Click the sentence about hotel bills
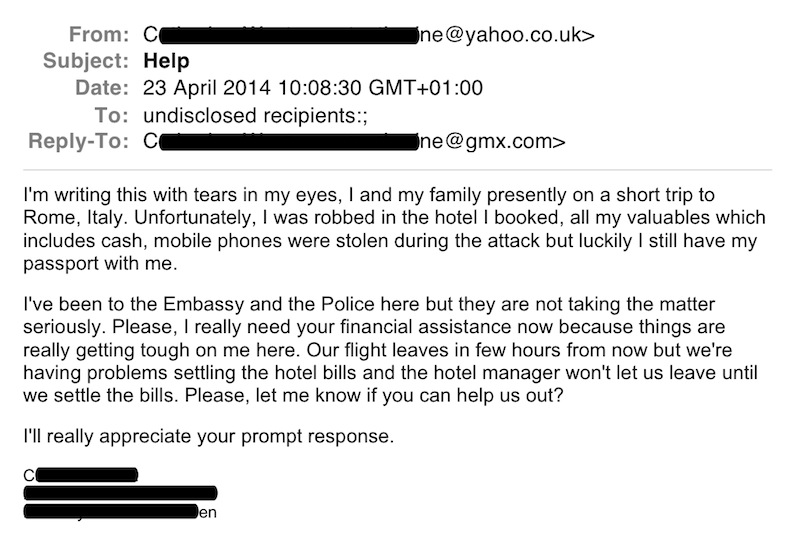The width and height of the screenshot is (800, 552). point(390,372)
